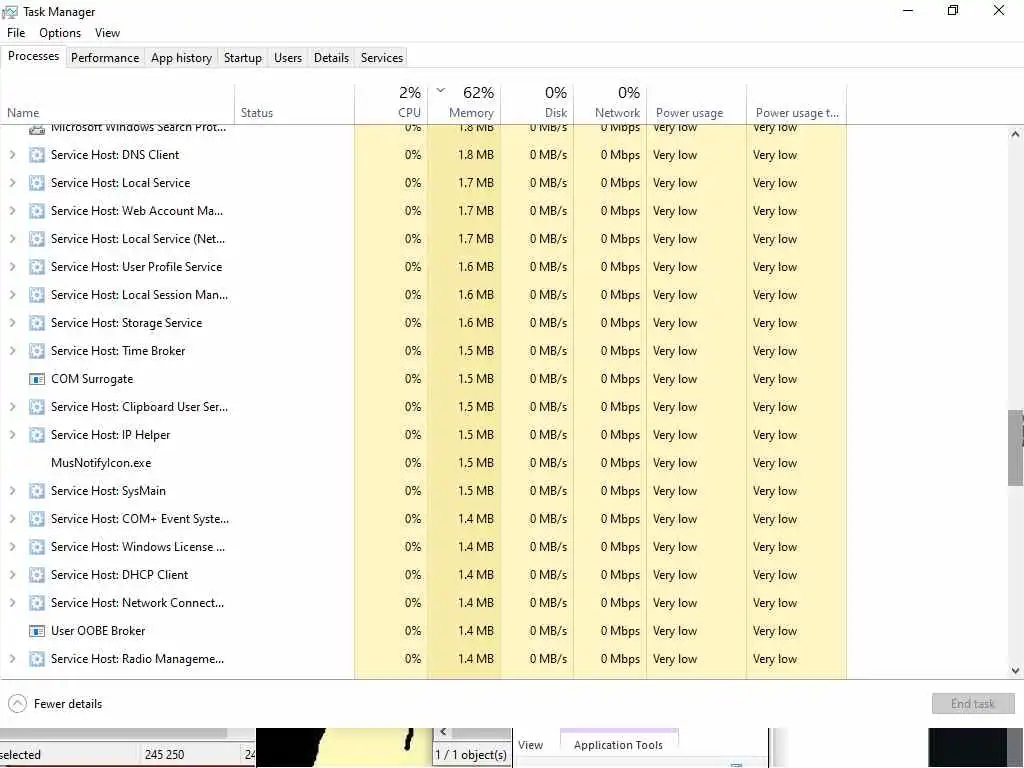Expand Service Host: IP Helper group
Viewport: 1024px width, 768px height.
point(12,435)
